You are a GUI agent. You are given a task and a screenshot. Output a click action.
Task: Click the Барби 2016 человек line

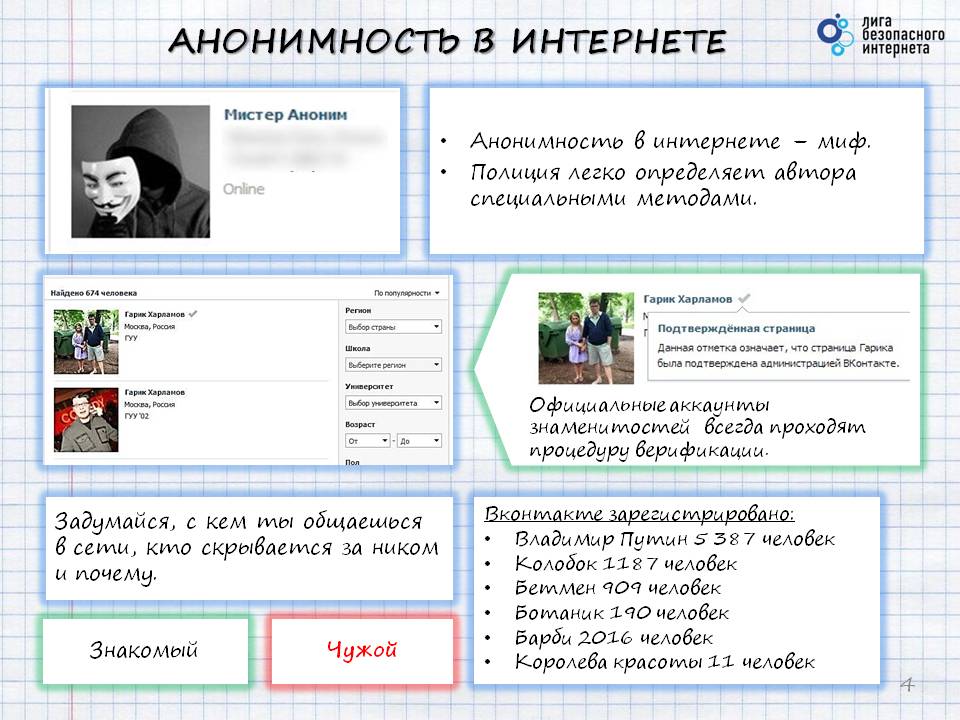pyautogui.click(x=613, y=638)
